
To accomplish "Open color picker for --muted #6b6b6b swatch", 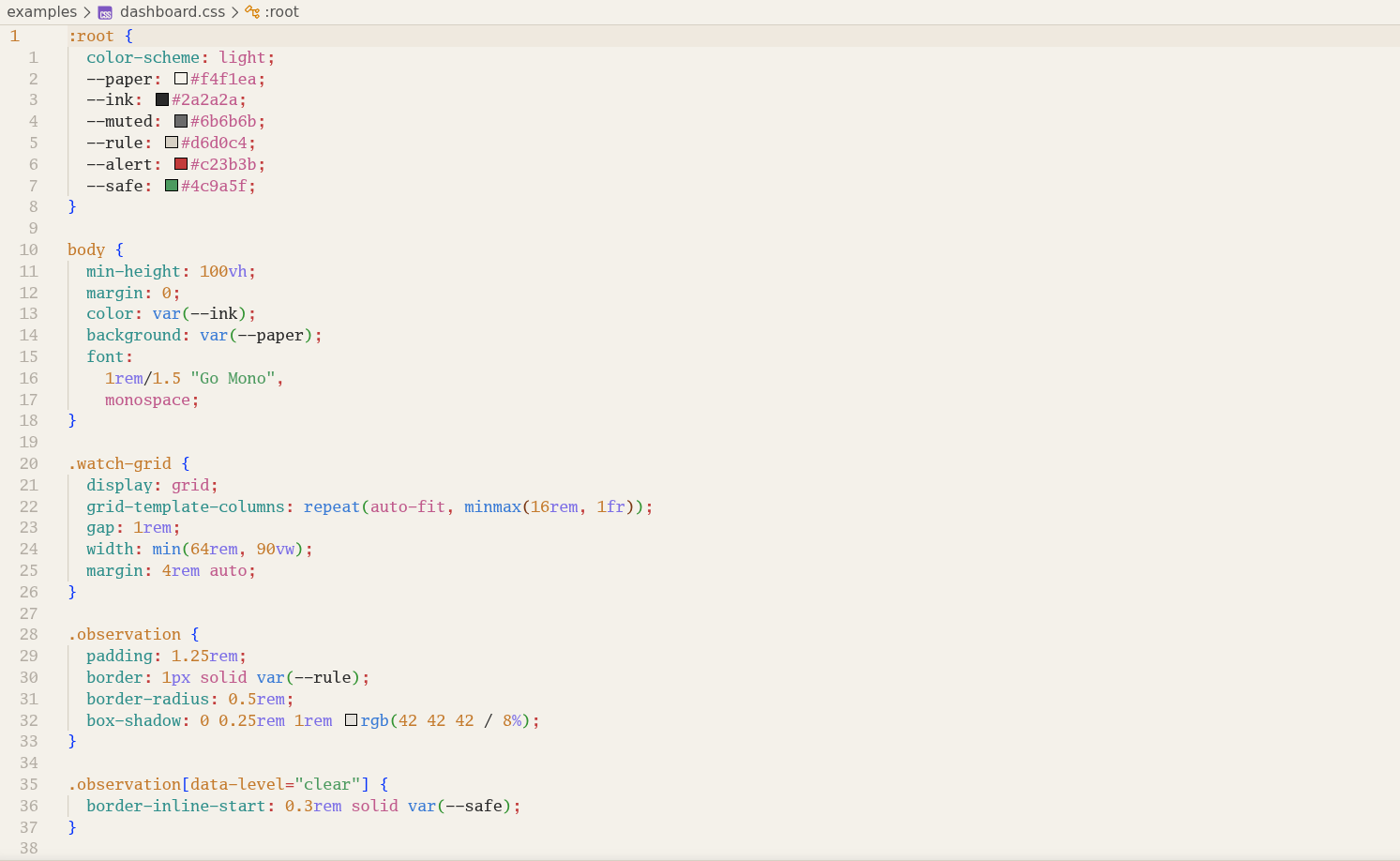I will point(181,121).
